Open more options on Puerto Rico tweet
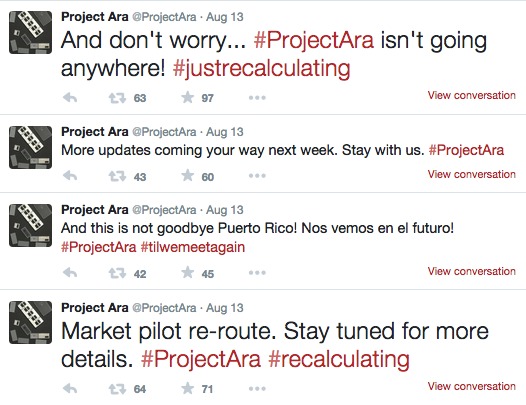Viewport: 526px width, 405px height. (x=257, y=272)
